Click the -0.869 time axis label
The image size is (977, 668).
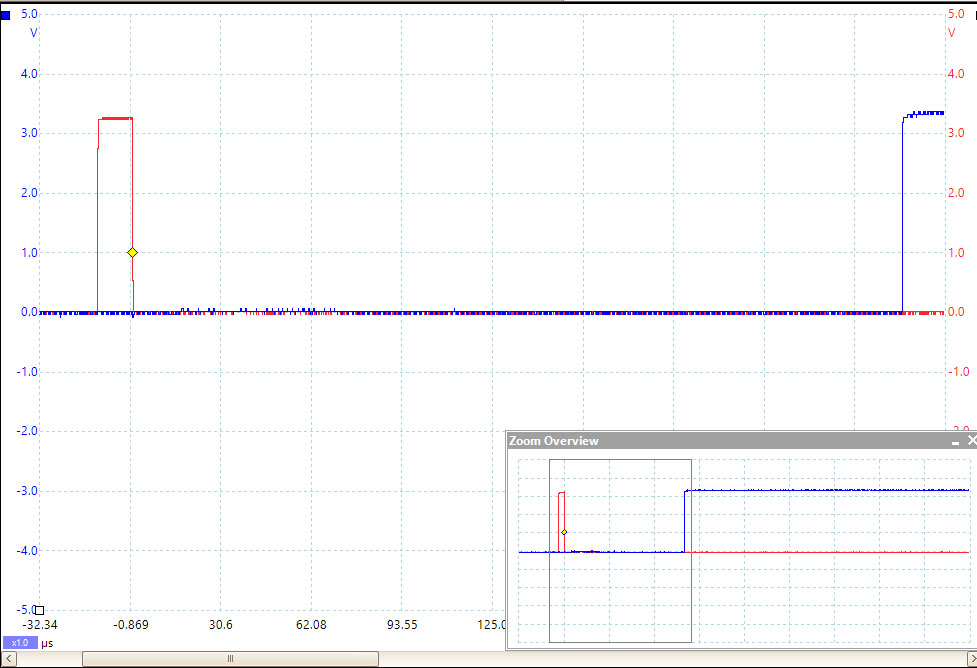131,625
